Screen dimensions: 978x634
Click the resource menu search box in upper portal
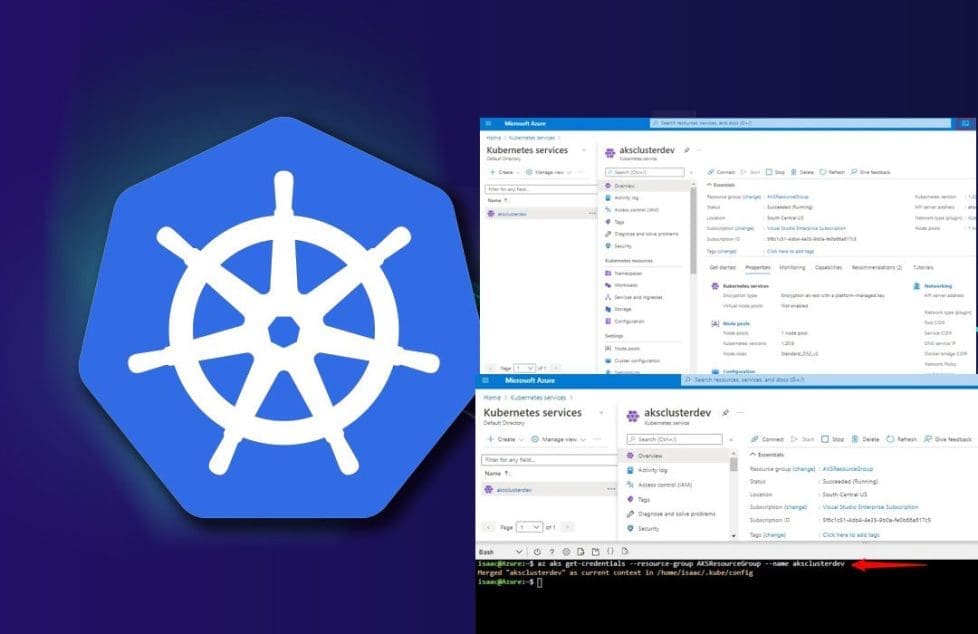[644, 172]
